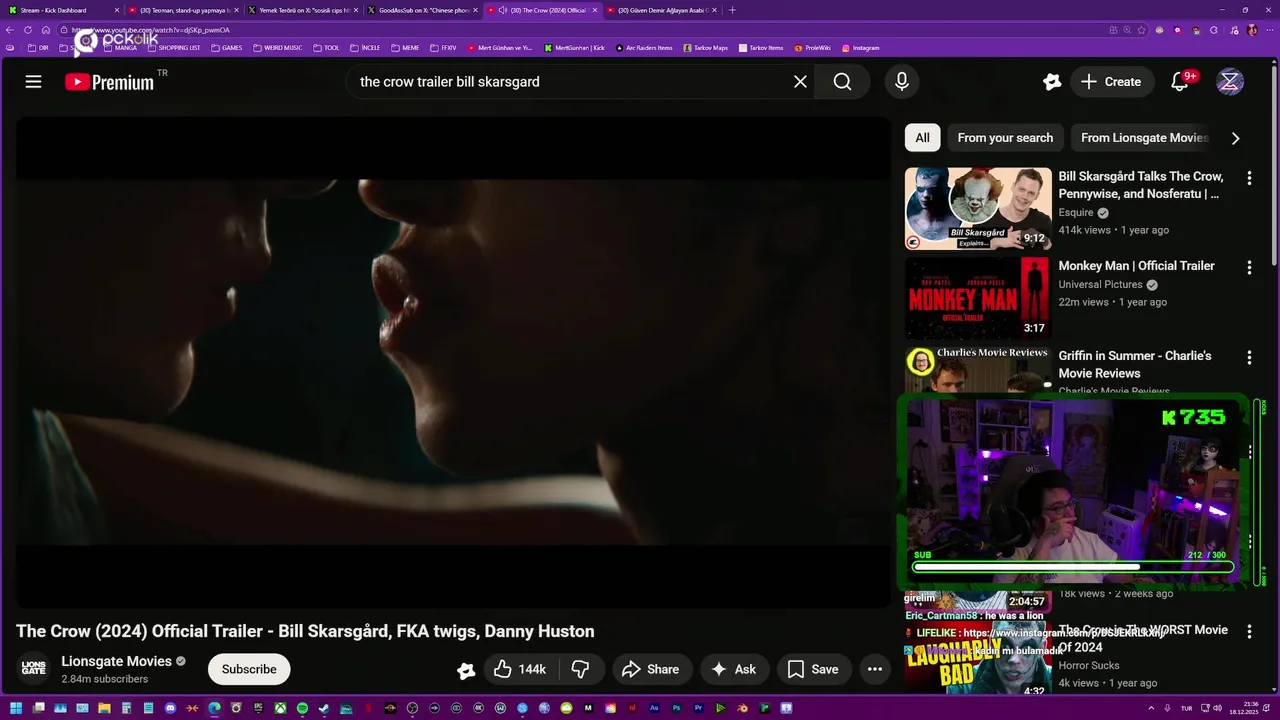Open the Instagram bookmark
Viewport: 1280px width, 720px height.
(861, 48)
